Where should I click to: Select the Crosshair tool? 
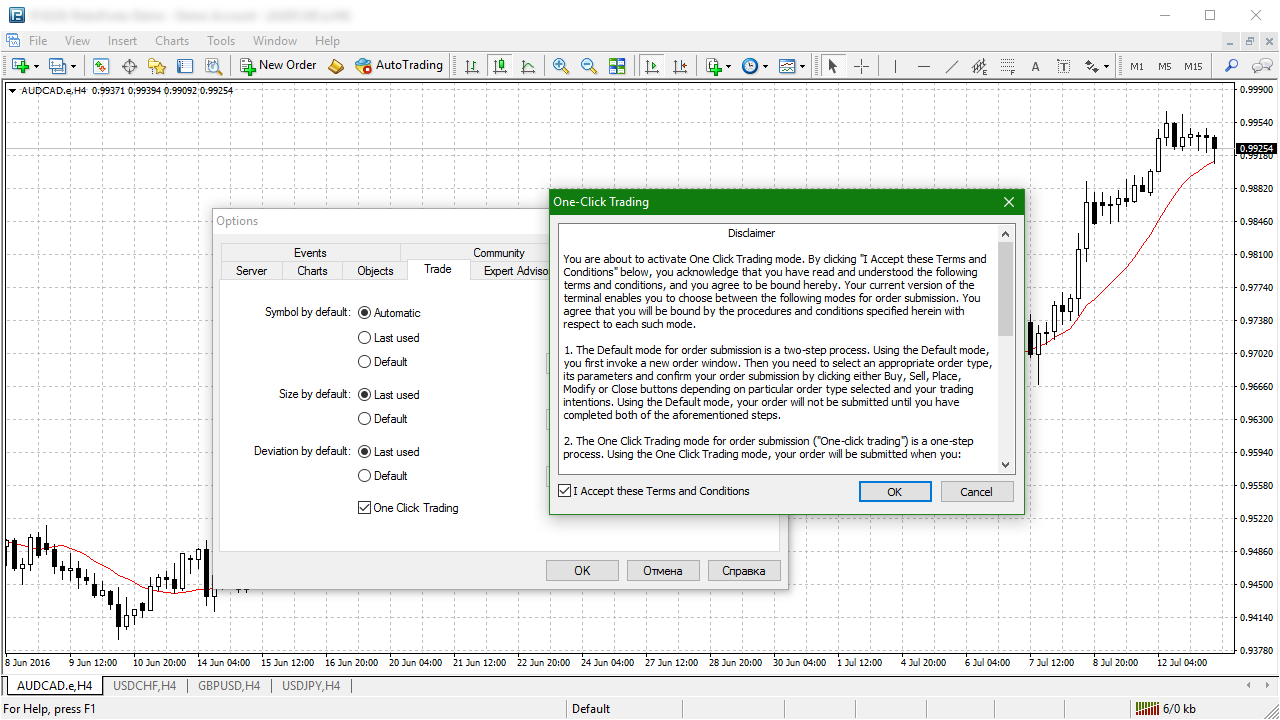[x=861, y=66]
